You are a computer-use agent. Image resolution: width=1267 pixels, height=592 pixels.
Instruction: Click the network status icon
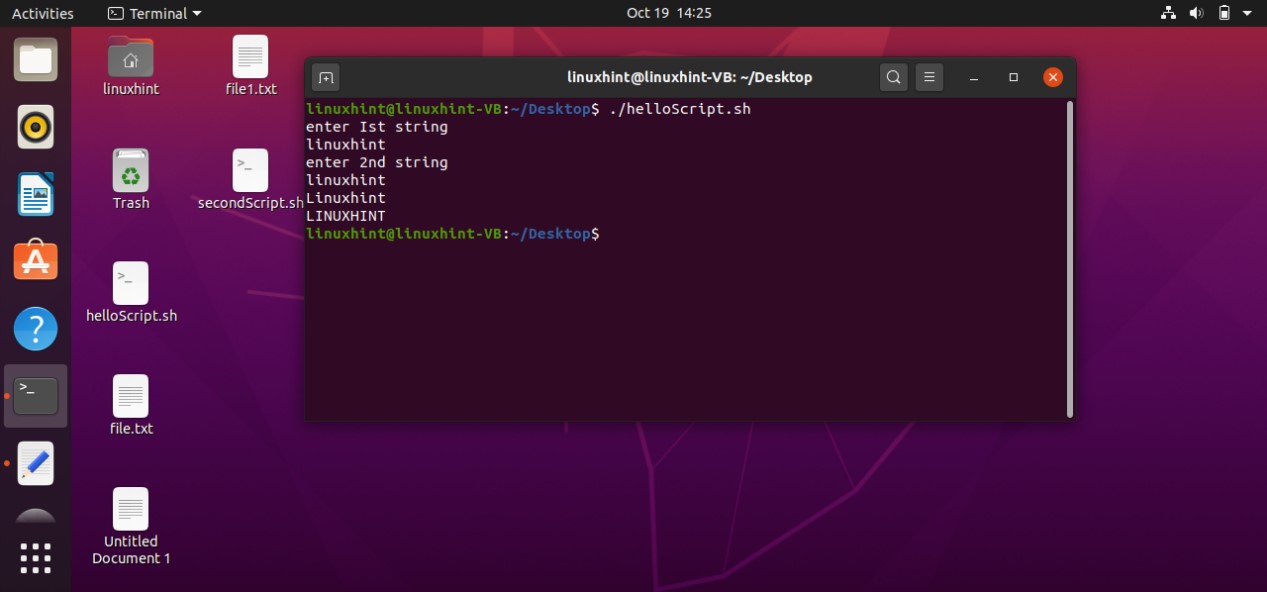click(1168, 13)
